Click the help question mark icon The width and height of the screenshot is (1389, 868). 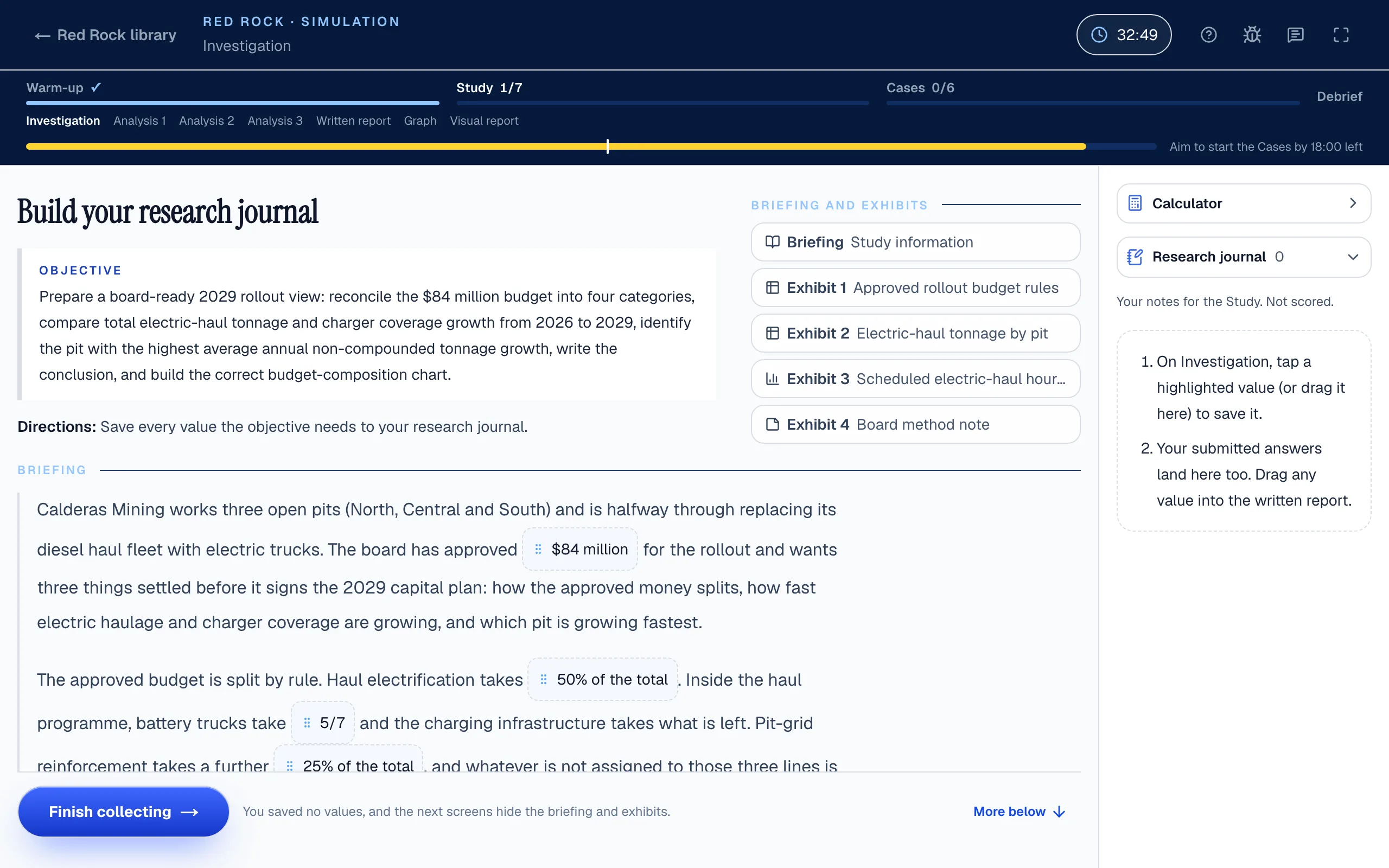1208,35
